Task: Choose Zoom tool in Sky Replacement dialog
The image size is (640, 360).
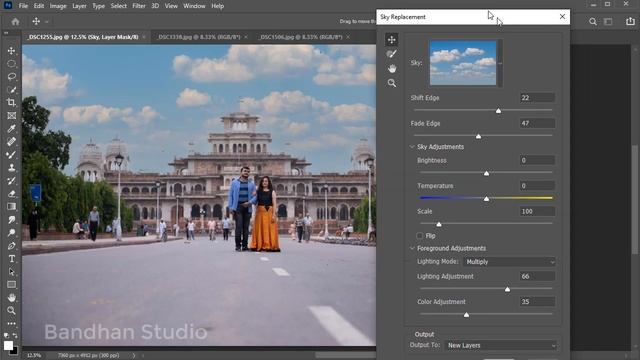Action: (x=391, y=83)
